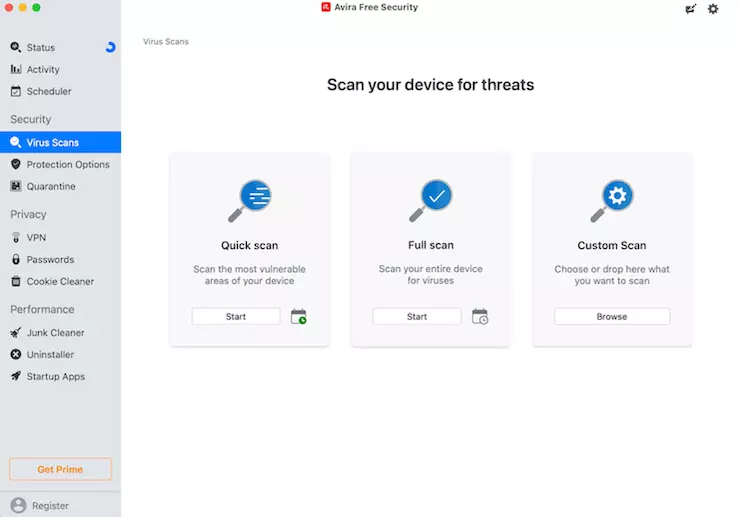Click the Quarantine icon
Image resolution: width=740 pixels, height=517 pixels.
[x=16, y=186]
